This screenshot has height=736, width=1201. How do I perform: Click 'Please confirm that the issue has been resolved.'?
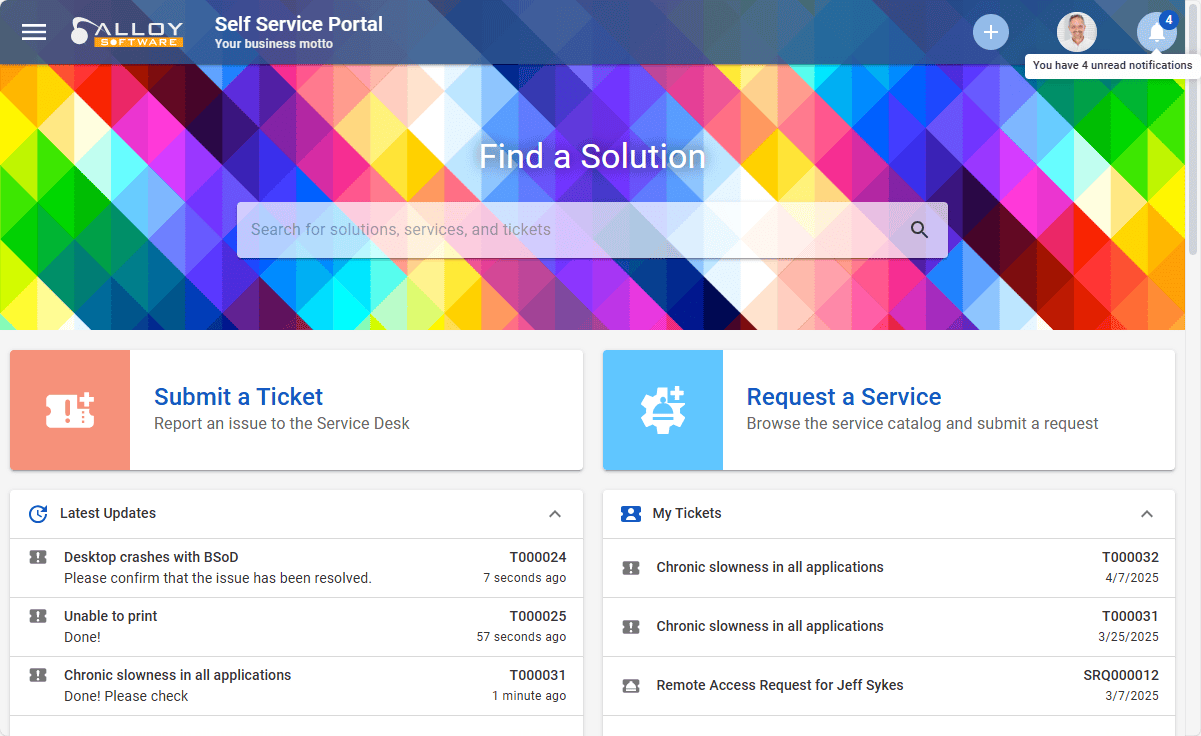coord(218,578)
